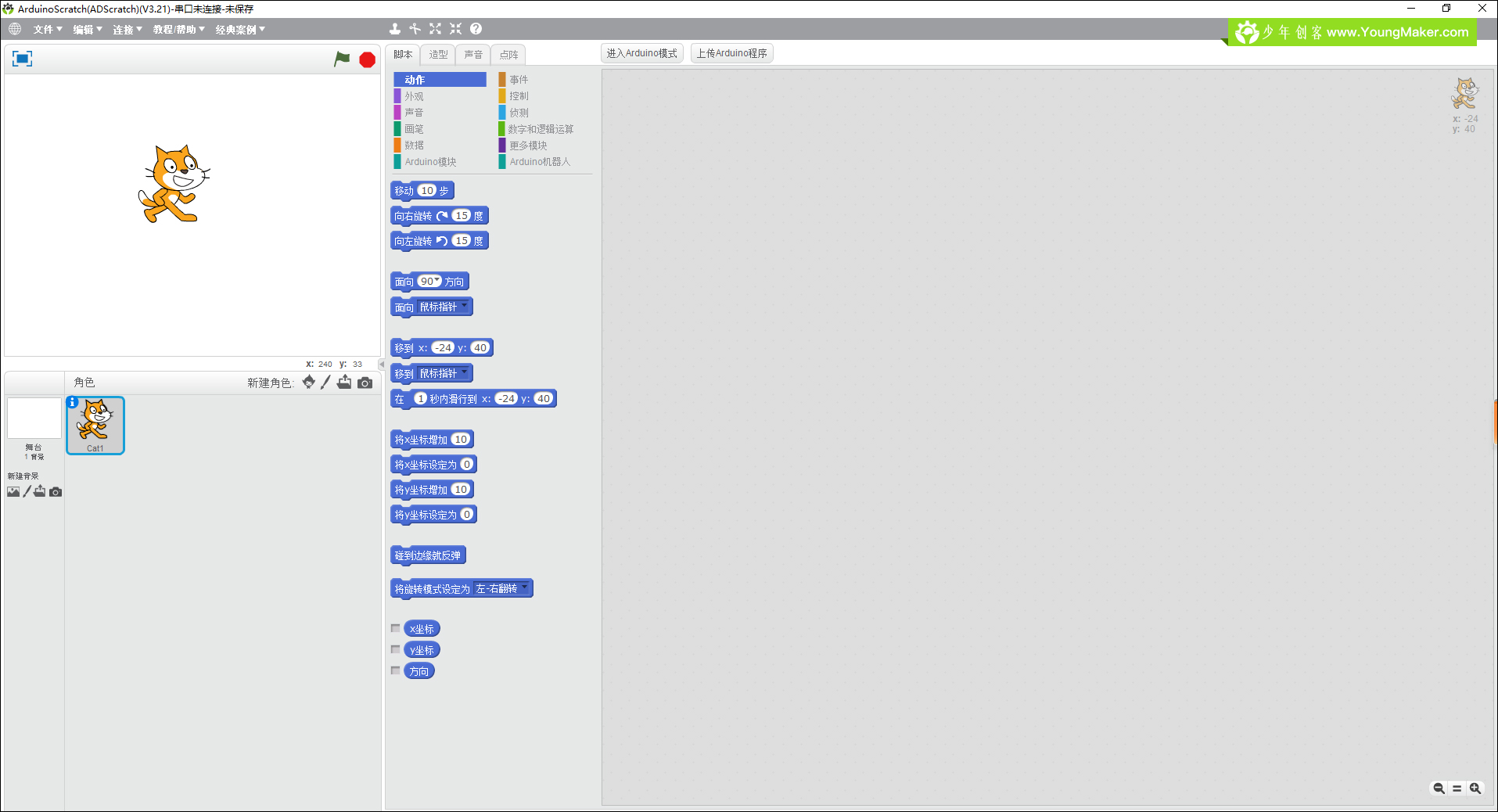
Task: Open the 文件 menu dropdown
Action: 47,29
